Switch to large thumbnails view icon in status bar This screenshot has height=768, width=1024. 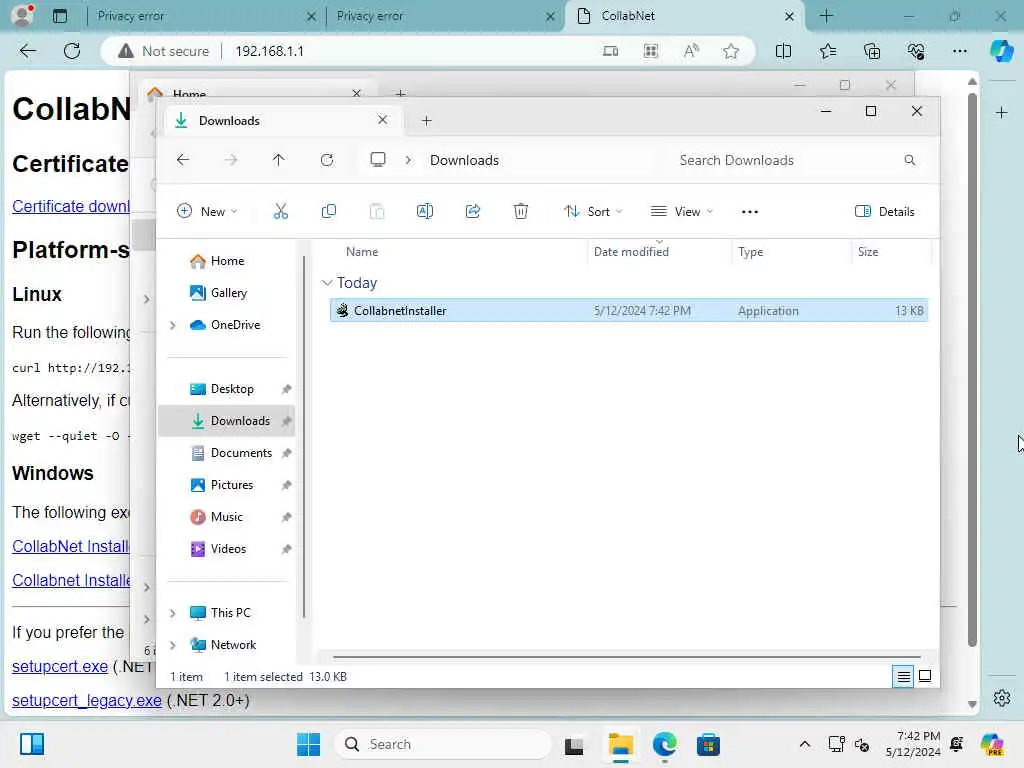pyautogui.click(x=925, y=677)
